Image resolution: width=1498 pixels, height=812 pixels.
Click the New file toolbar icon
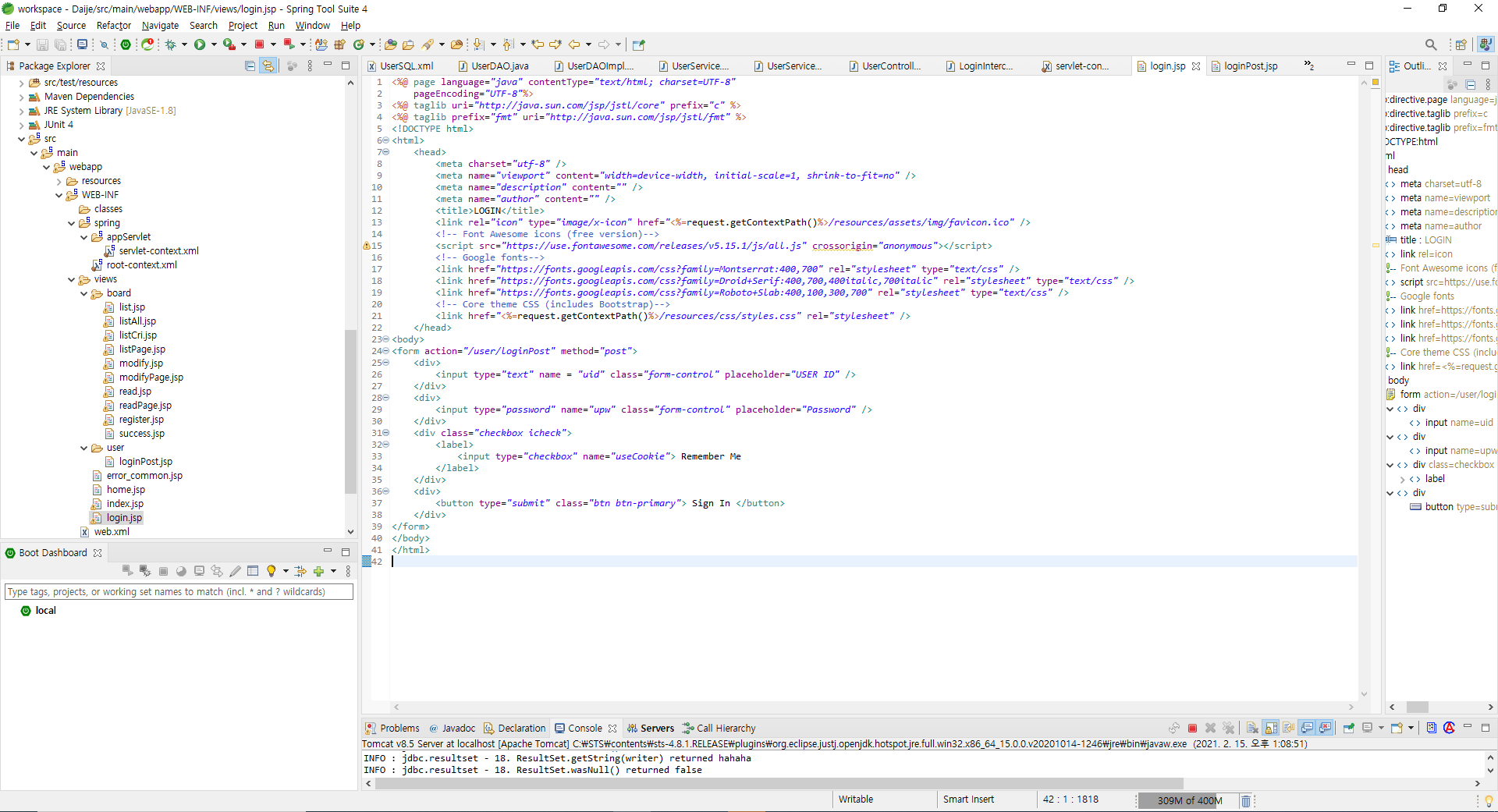tap(13, 44)
